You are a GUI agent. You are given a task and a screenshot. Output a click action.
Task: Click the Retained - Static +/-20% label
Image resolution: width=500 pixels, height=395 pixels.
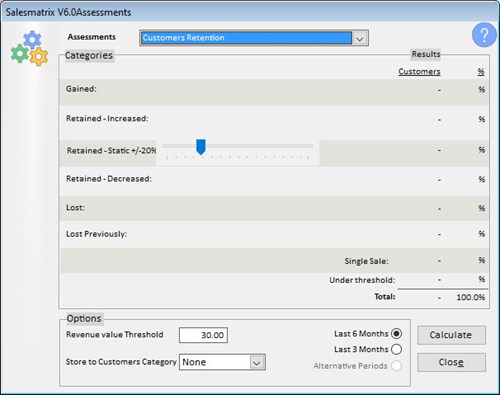[x=111, y=151]
